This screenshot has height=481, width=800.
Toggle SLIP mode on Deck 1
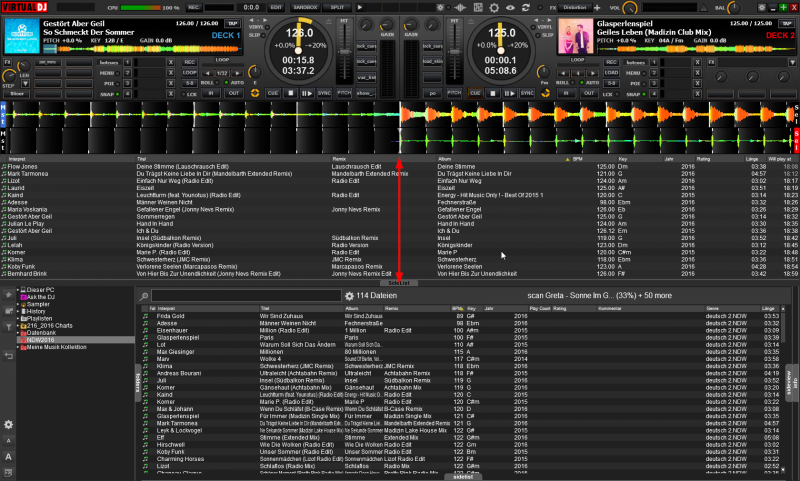click(x=256, y=35)
